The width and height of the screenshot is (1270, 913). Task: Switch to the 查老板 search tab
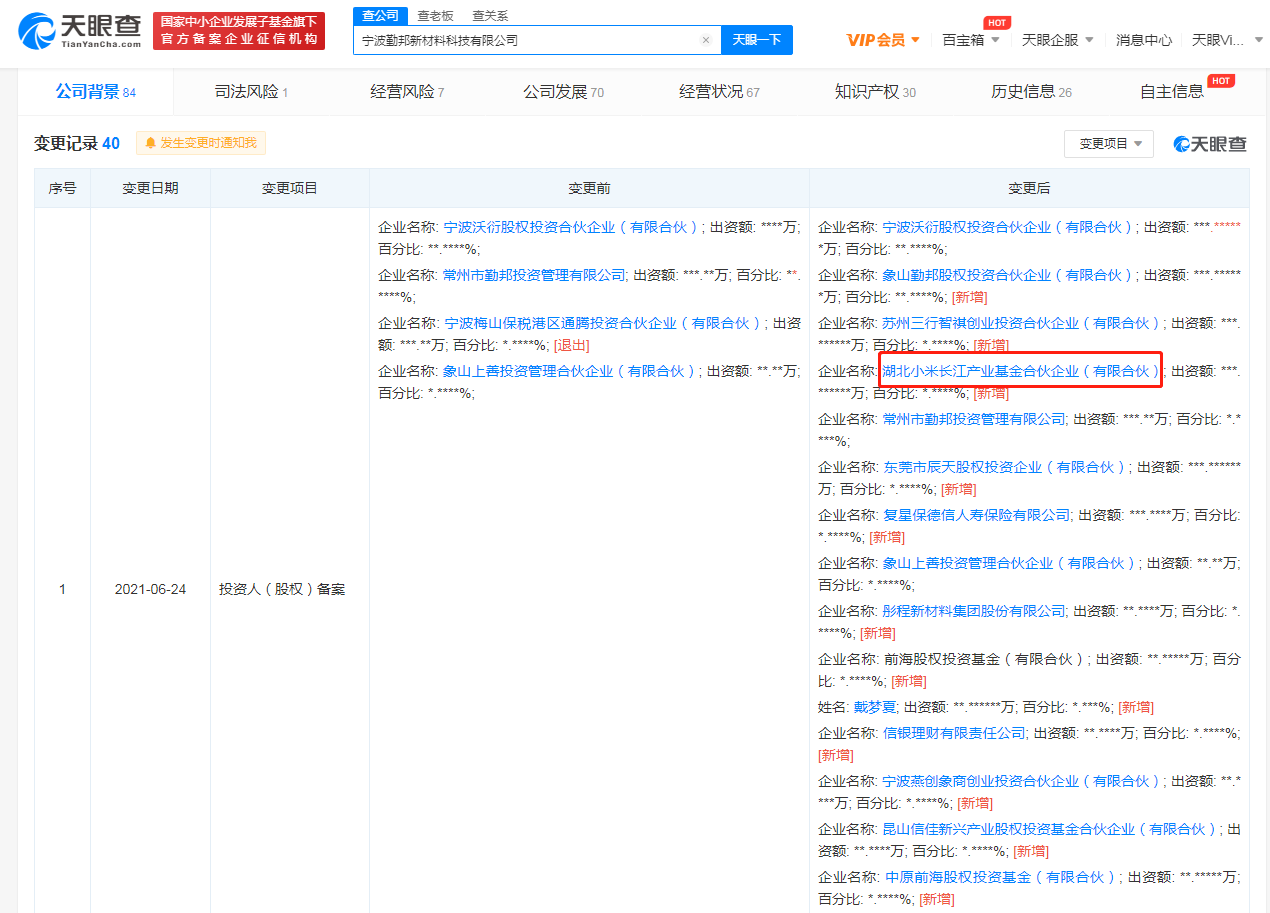[x=435, y=15]
